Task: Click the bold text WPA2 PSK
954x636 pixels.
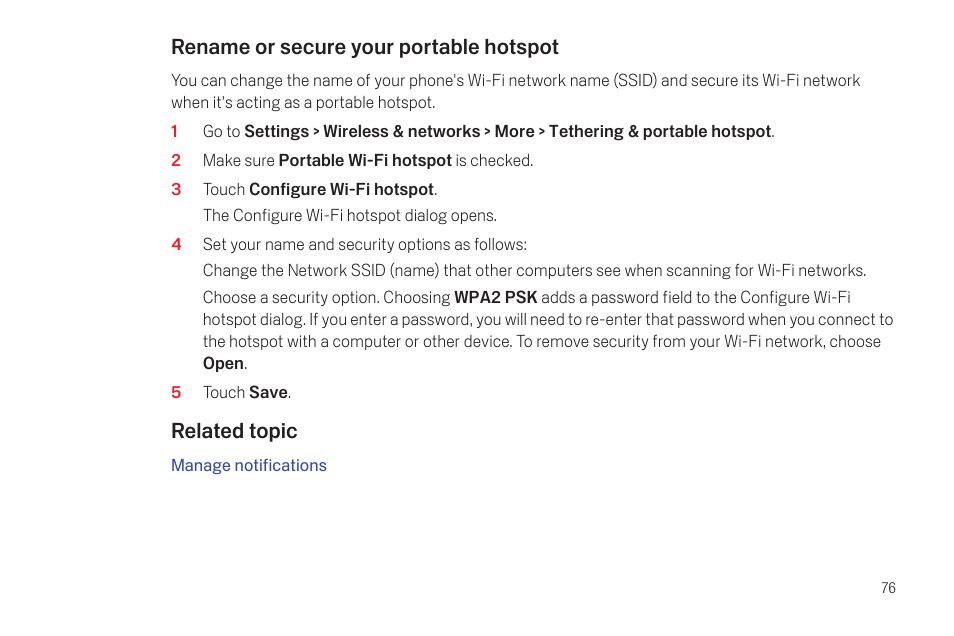Action: tap(495, 298)
